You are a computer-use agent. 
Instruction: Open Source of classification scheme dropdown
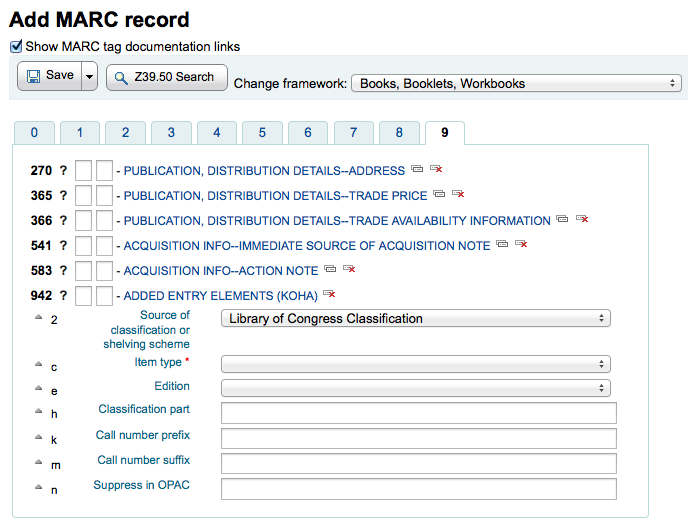point(415,319)
